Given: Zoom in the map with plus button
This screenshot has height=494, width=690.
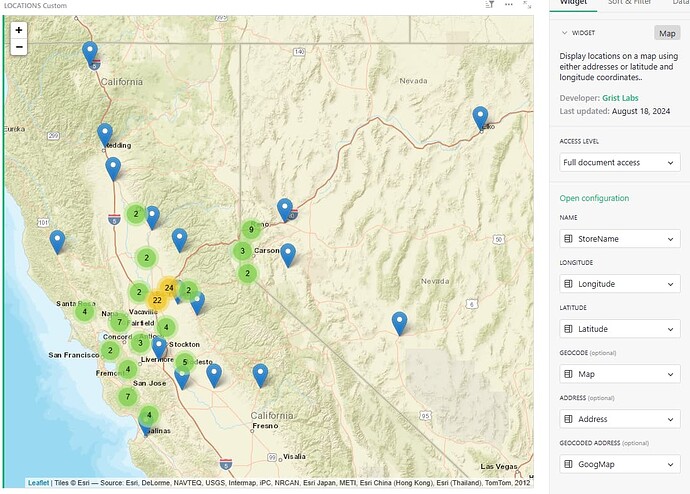Looking at the screenshot, I should tap(18, 30).
